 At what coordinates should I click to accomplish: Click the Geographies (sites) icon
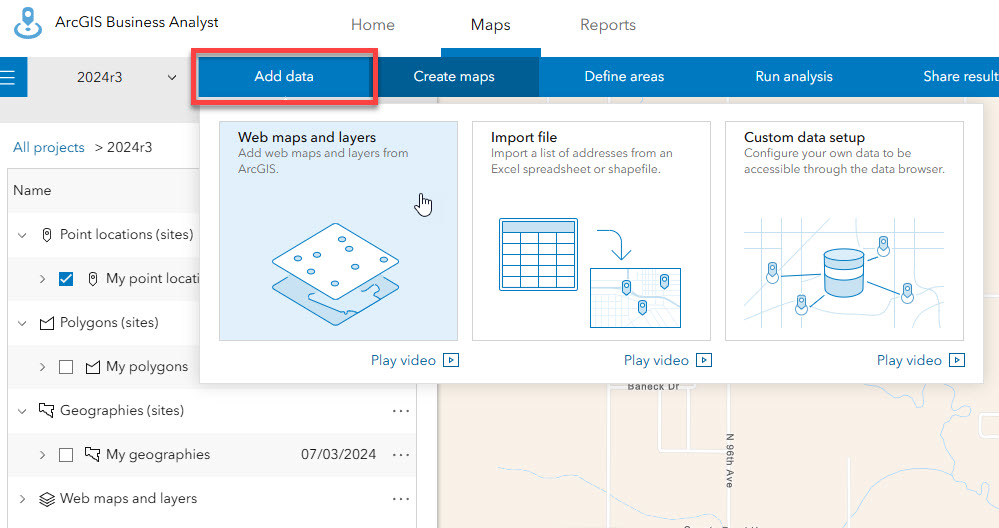pos(47,410)
